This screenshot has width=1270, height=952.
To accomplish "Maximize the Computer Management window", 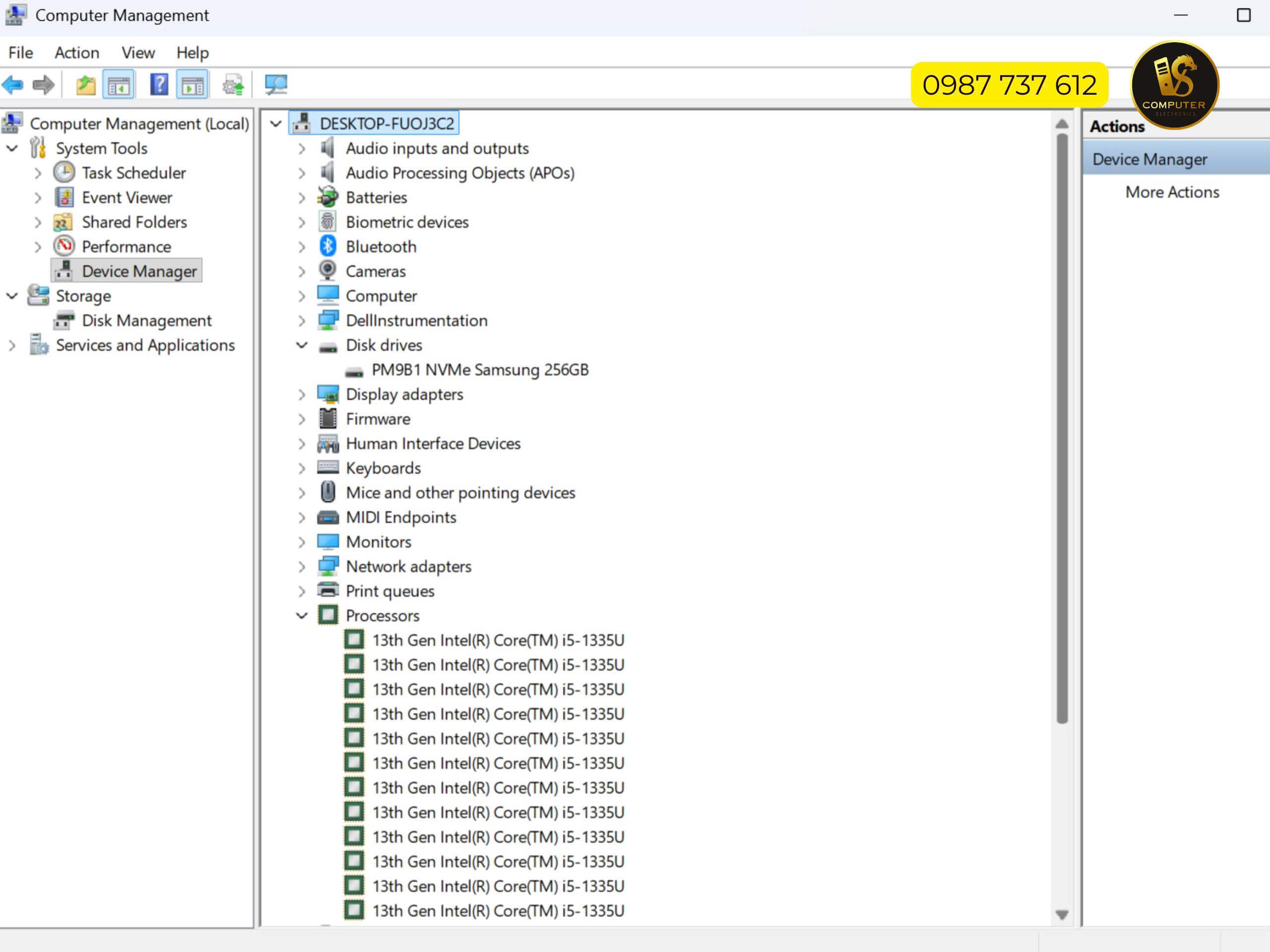I will (x=1244, y=15).
